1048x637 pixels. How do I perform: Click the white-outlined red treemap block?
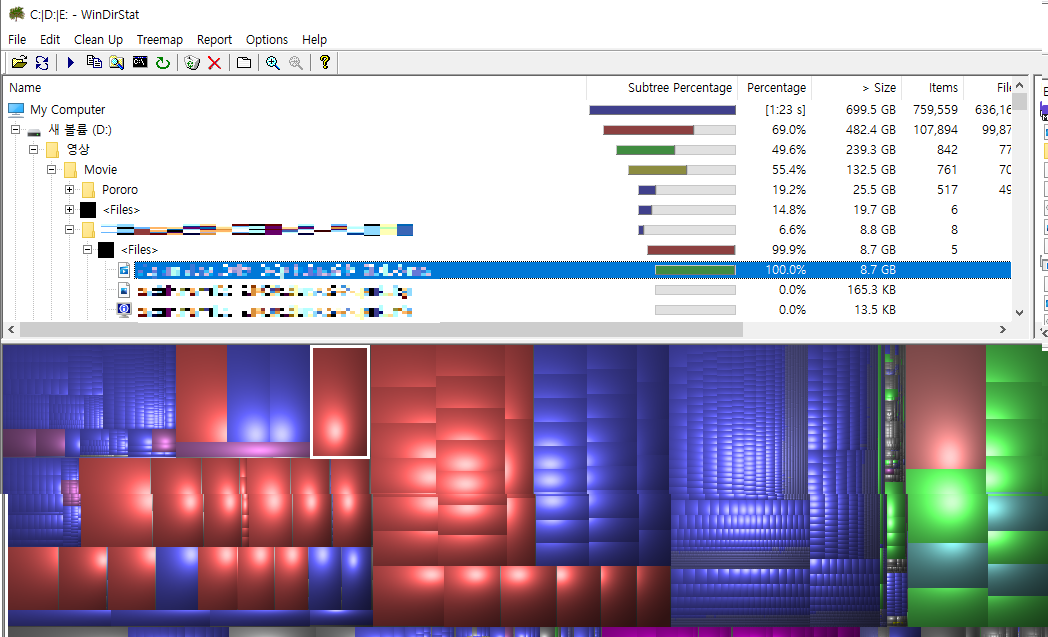coord(340,402)
